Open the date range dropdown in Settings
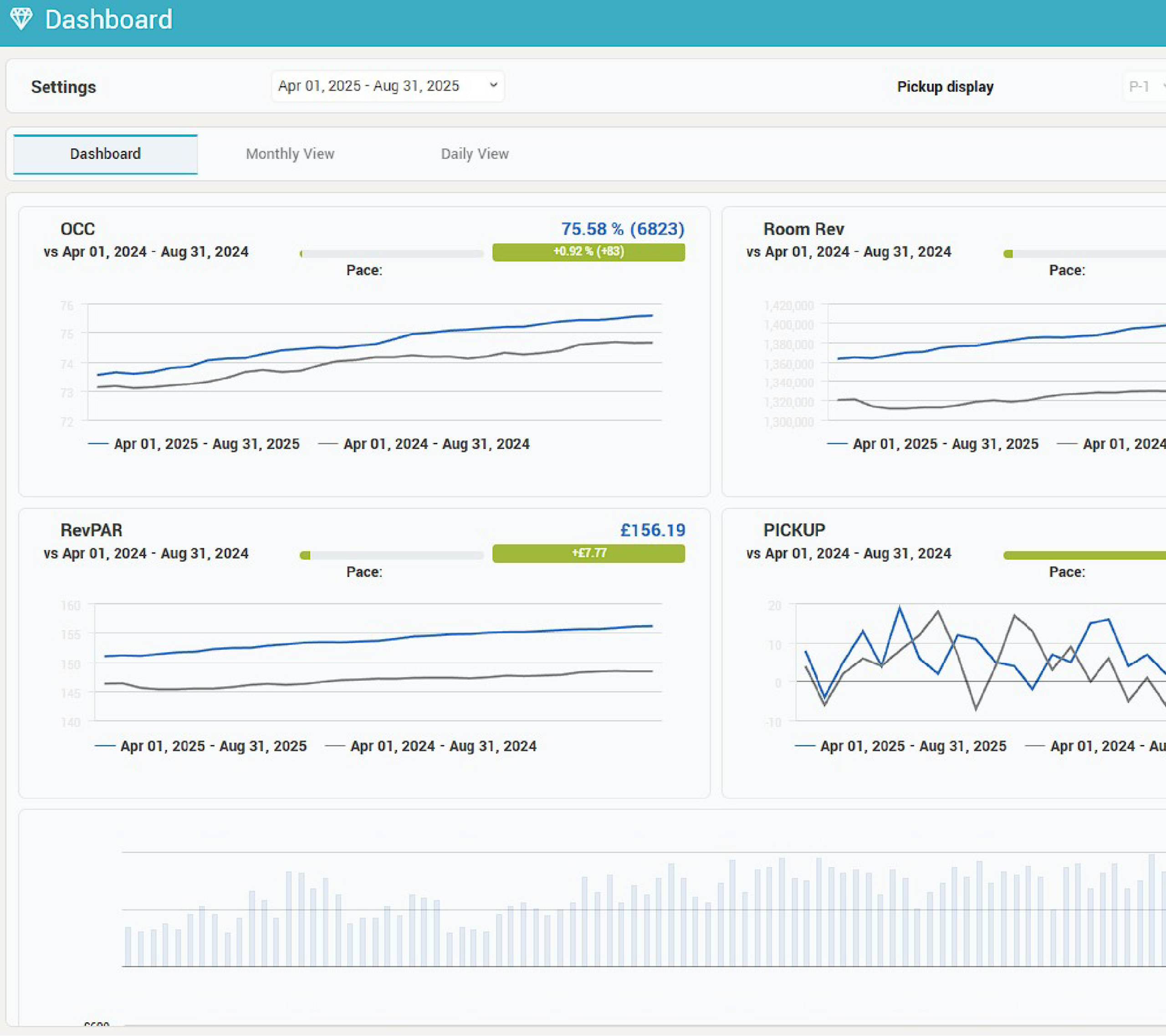 click(x=388, y=86)
